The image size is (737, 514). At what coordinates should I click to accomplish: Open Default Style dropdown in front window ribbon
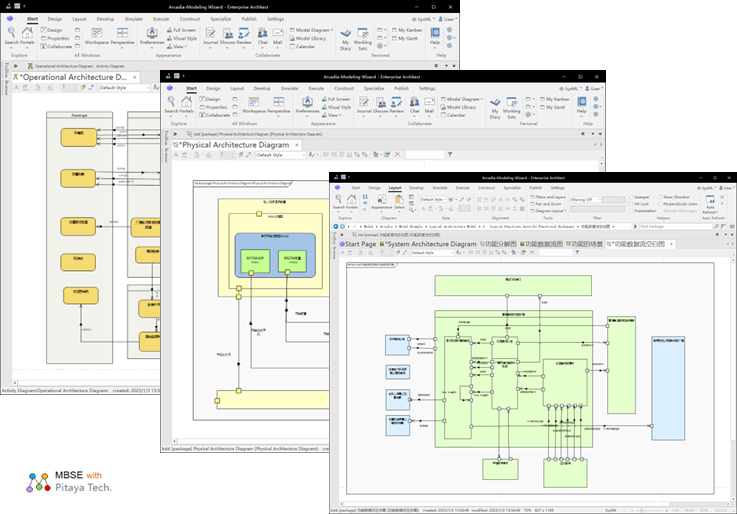pyautogui.click(x=433, y=200)
